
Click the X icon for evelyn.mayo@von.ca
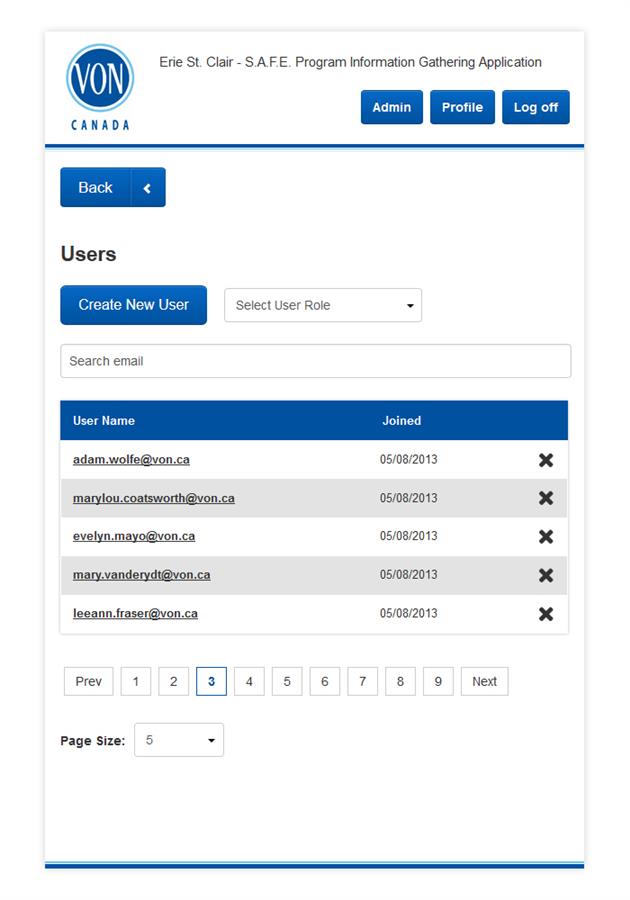[546, 537]
